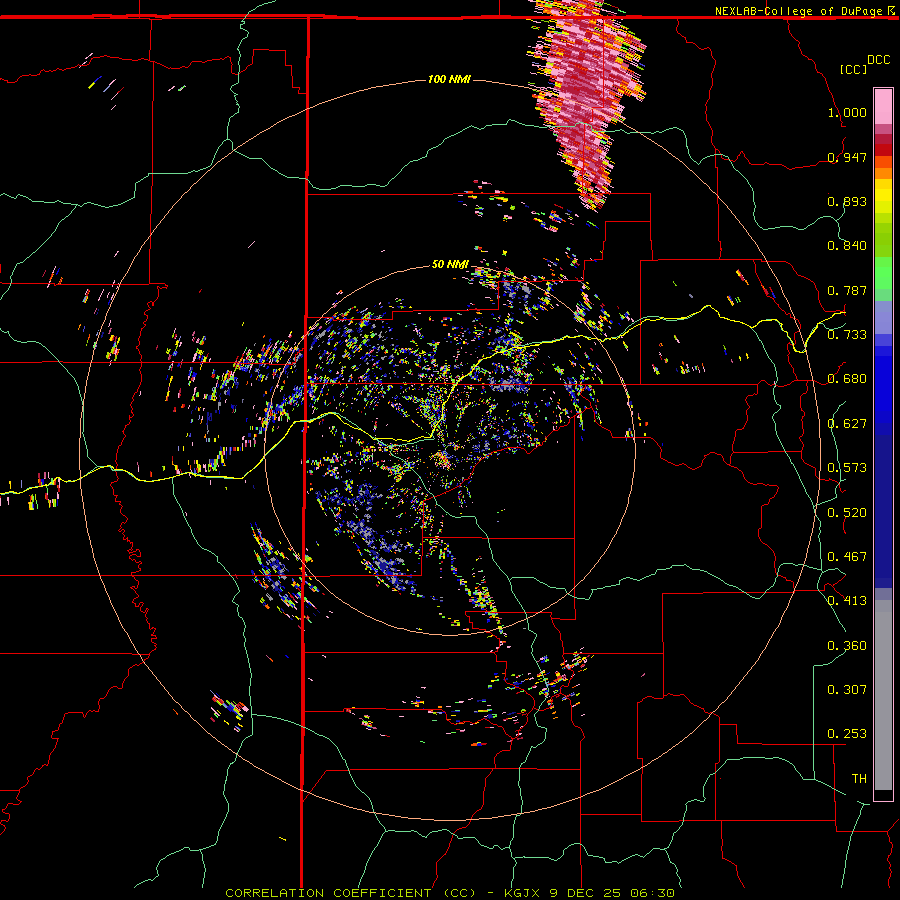This screenshot has height=900, width=900.
Task: Click the 0.253 color scale value
Action: [847, 734]
